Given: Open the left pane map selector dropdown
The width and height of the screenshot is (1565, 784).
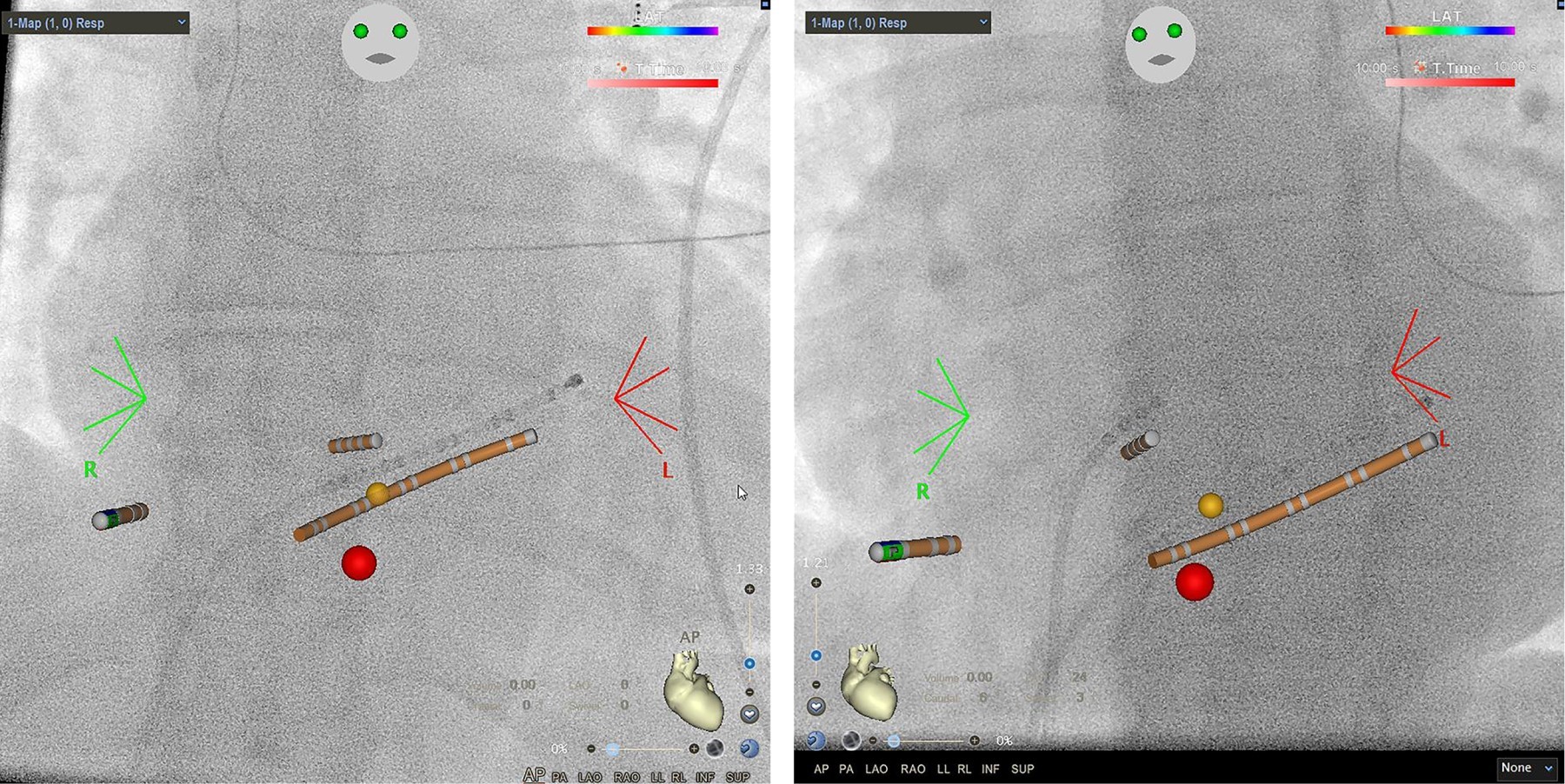Looking at the screenshot, I should click(96, 23).
